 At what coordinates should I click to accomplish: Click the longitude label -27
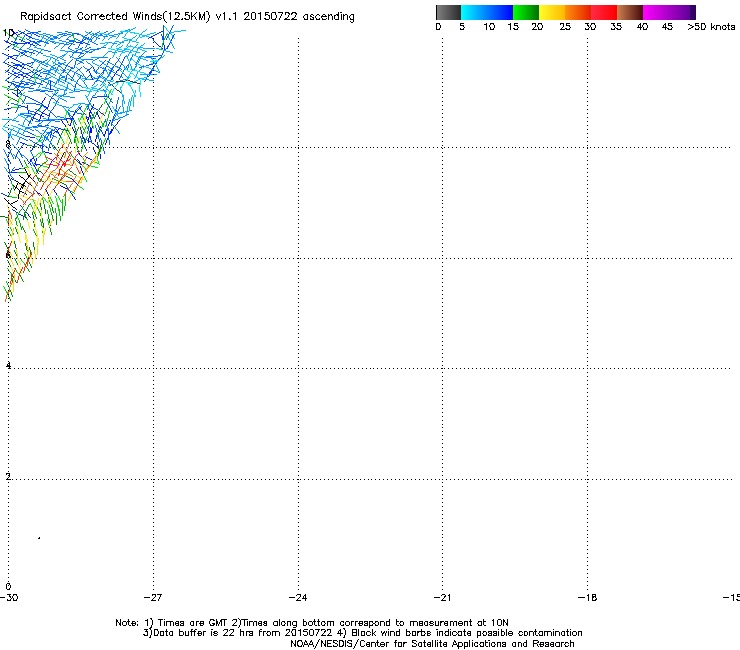(x=153, y=598)
